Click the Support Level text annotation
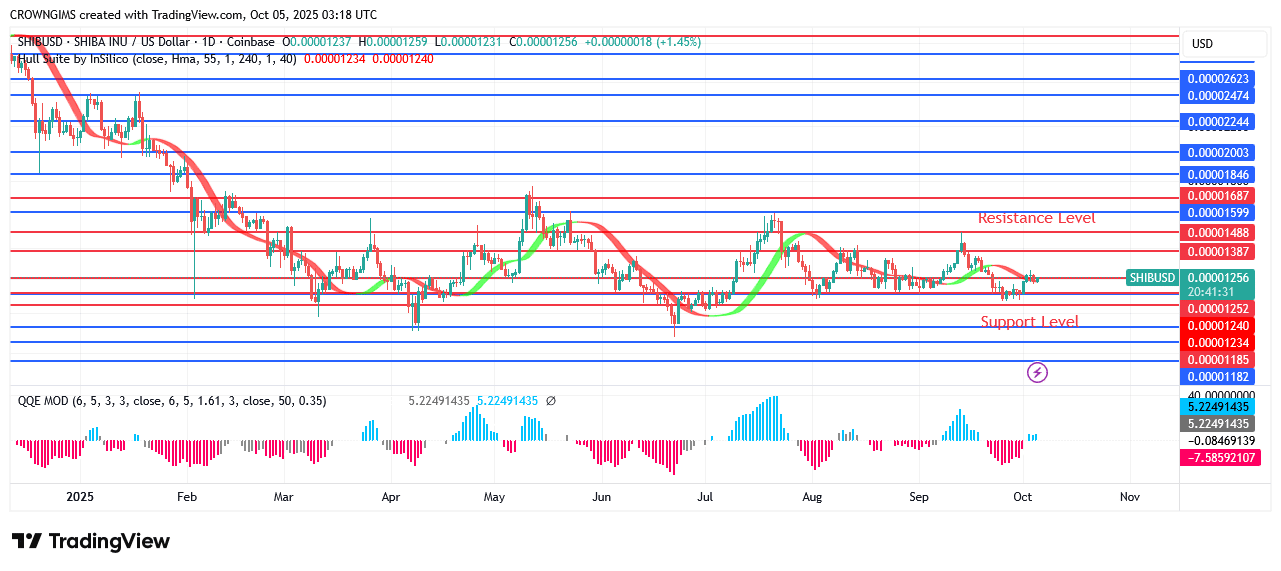Image resolution: width=1281 pixels, height=571 pixels. 1029,322
